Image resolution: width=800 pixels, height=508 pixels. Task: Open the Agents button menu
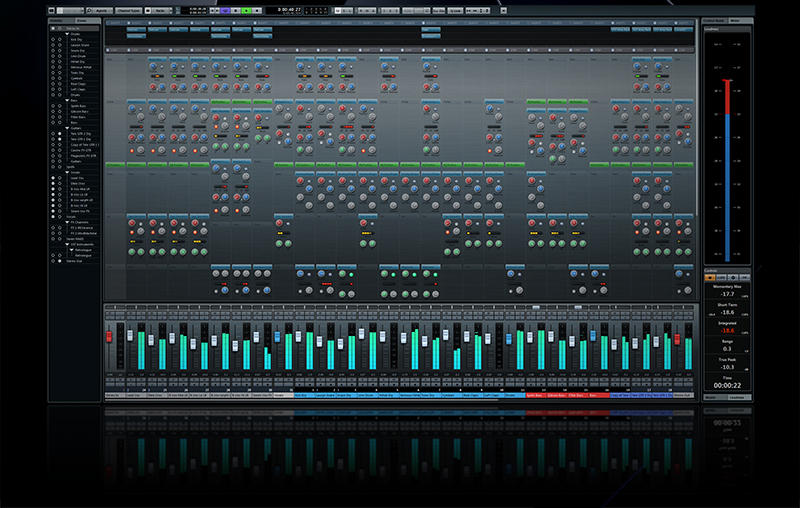[x=103, y=10]
